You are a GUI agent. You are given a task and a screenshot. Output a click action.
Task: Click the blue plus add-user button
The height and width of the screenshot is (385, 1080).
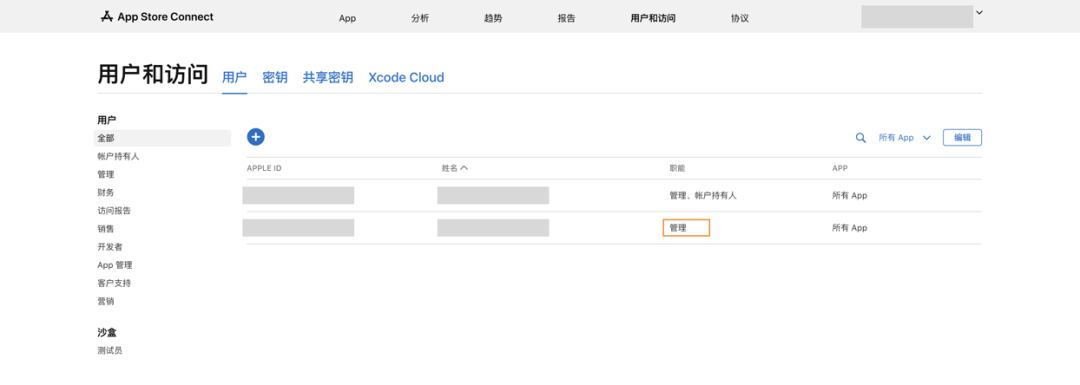click(256, 137)
